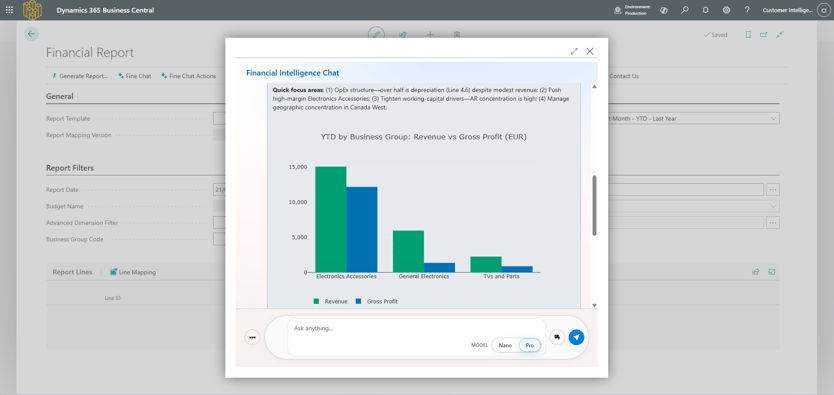Image resolution: width=834 pixels, height=395 pixels.
Task: Click the Business Group Code label
Action: pyautogui.click(x=74, y=239)
